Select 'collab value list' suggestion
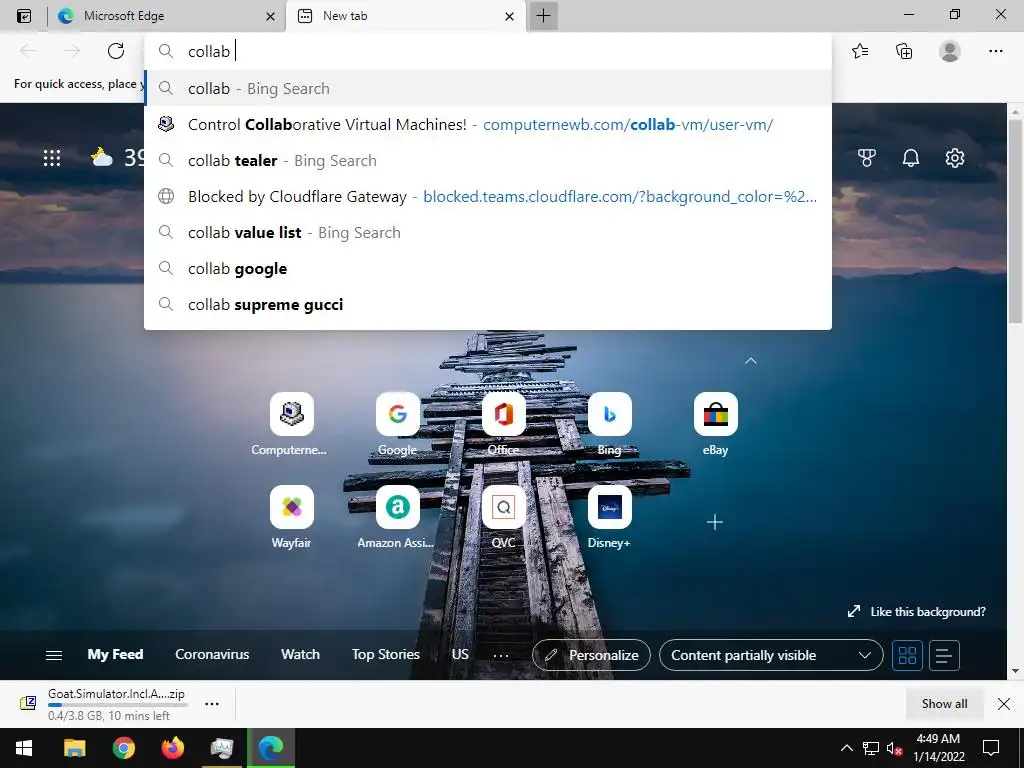This screenshot has height=768, width=1024. click(488, 232)
